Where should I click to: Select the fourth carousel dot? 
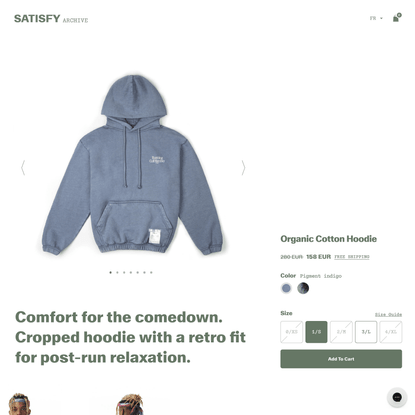coord(131,272)
